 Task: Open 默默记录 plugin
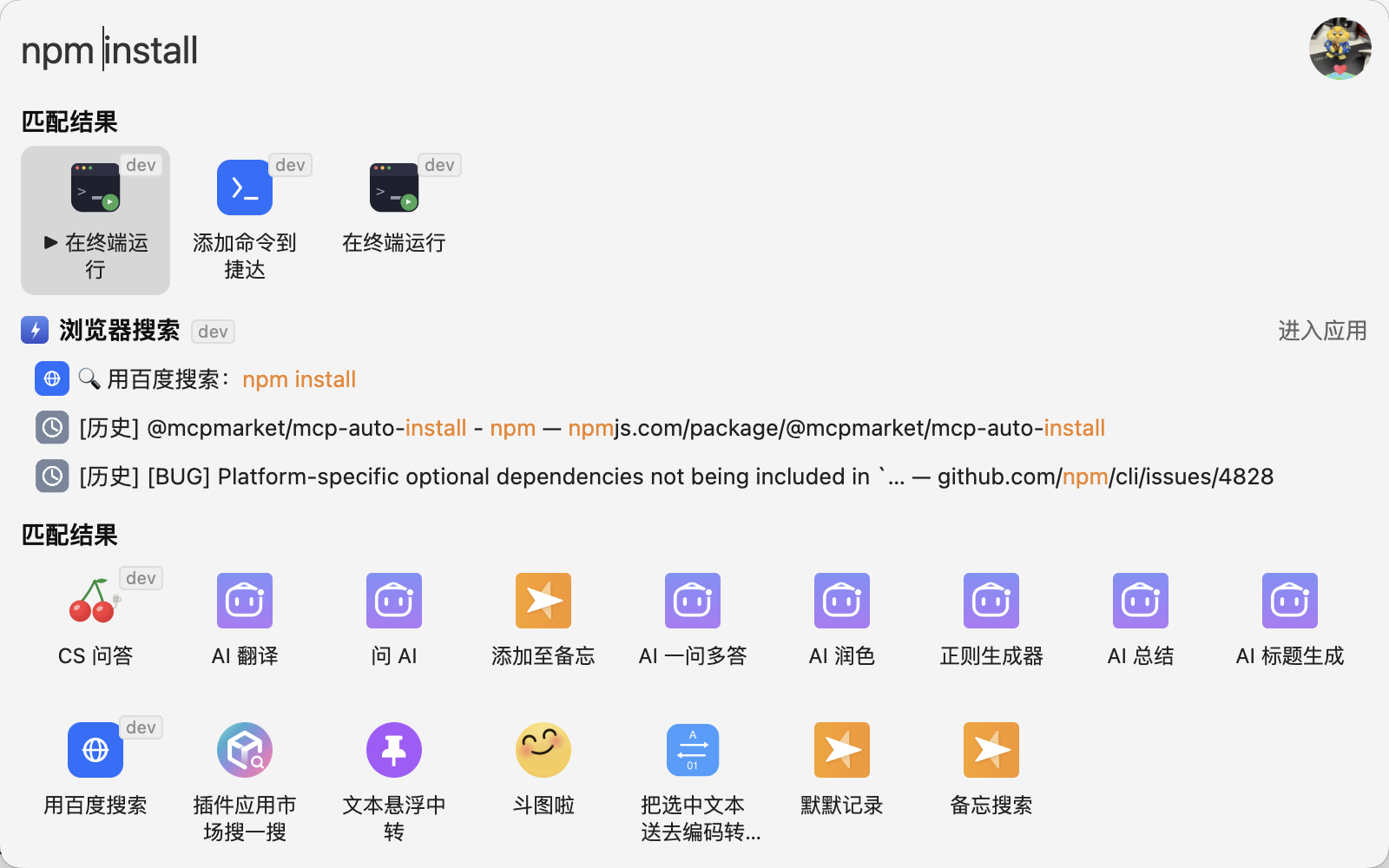tap(842, 771)
